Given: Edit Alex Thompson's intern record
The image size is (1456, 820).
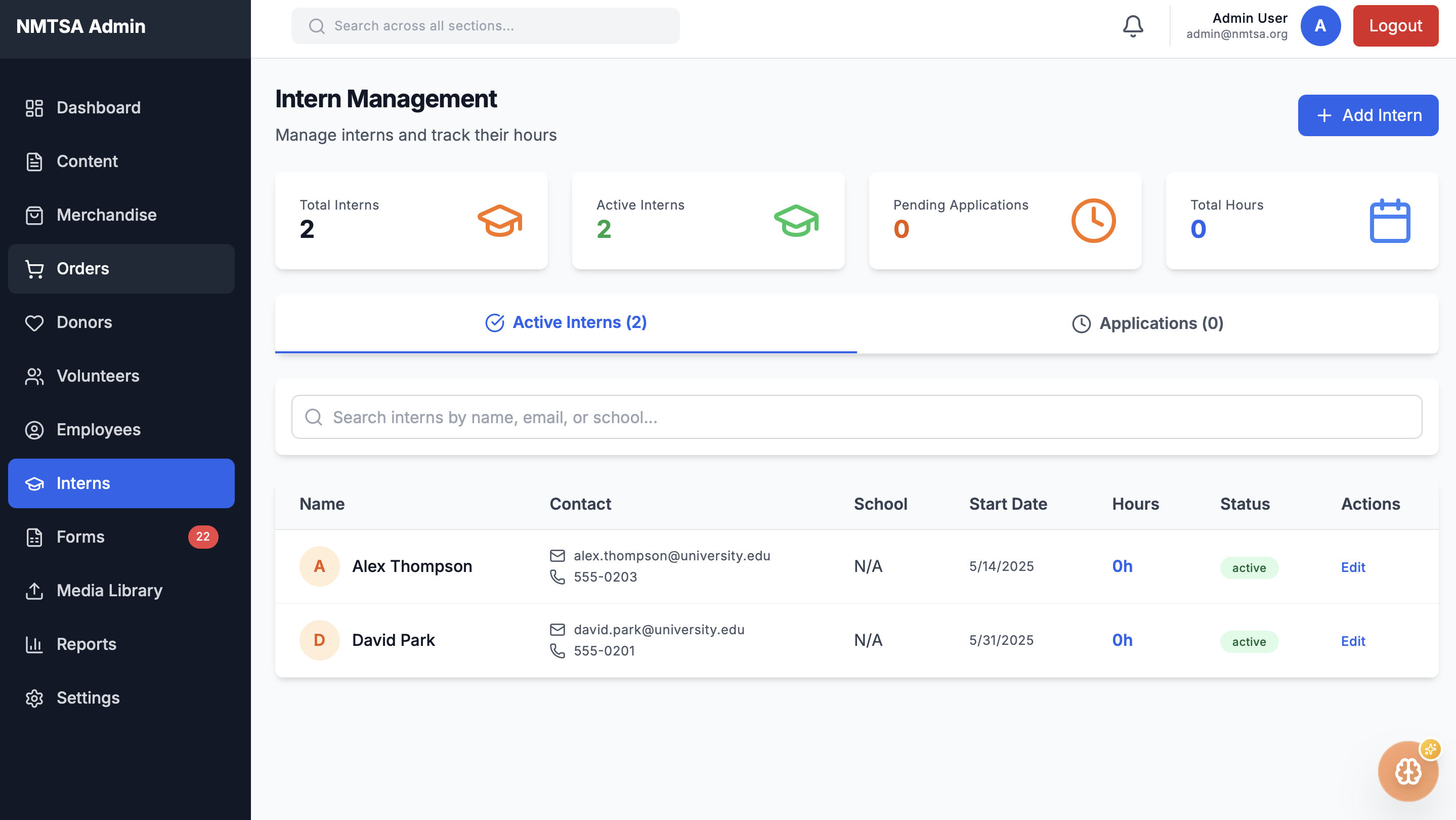Looking at the screenshot, I should (1353, 567).
